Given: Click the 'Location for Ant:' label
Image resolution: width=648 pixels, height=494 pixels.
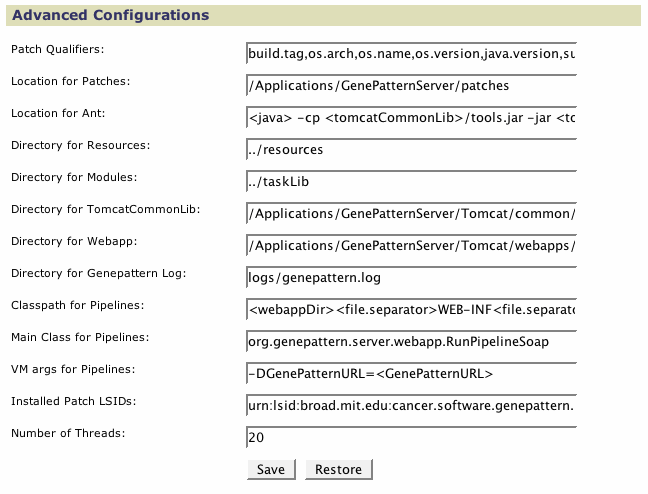Looking at the screenshot, I should 58,113.
